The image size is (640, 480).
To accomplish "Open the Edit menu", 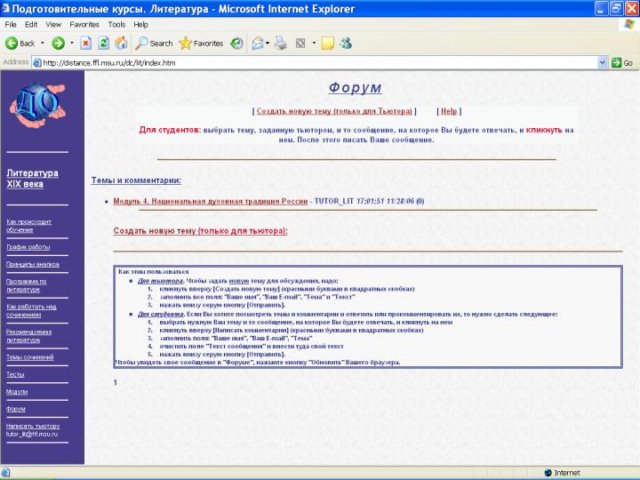I will tap(31, 24).
